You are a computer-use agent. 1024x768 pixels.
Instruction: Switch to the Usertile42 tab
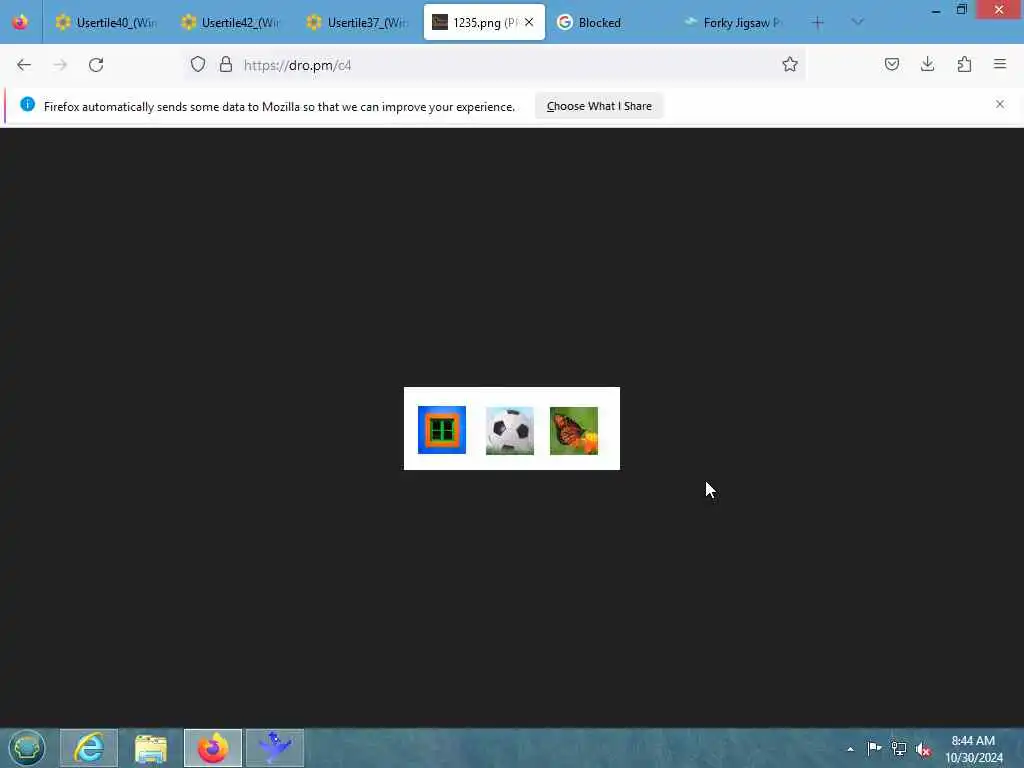[232, 22]
